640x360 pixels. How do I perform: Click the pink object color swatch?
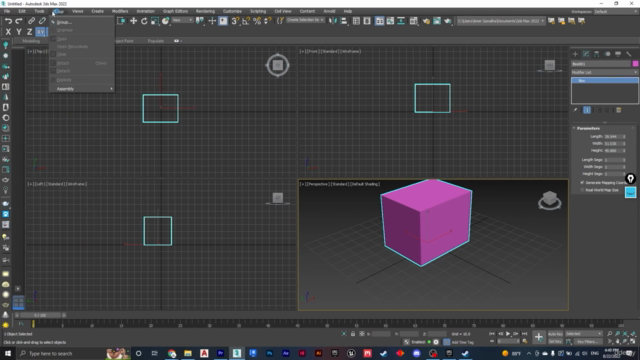coord(636,64)
